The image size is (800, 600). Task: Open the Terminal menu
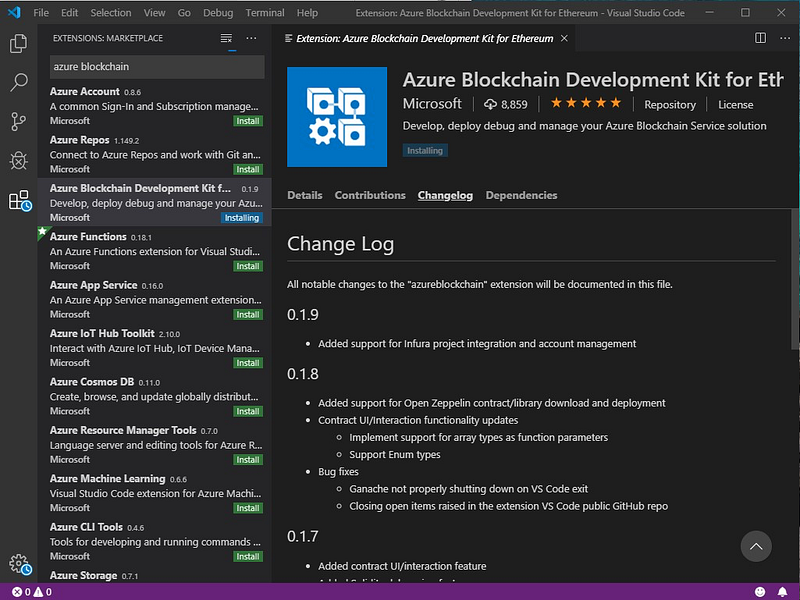[265, 13]
